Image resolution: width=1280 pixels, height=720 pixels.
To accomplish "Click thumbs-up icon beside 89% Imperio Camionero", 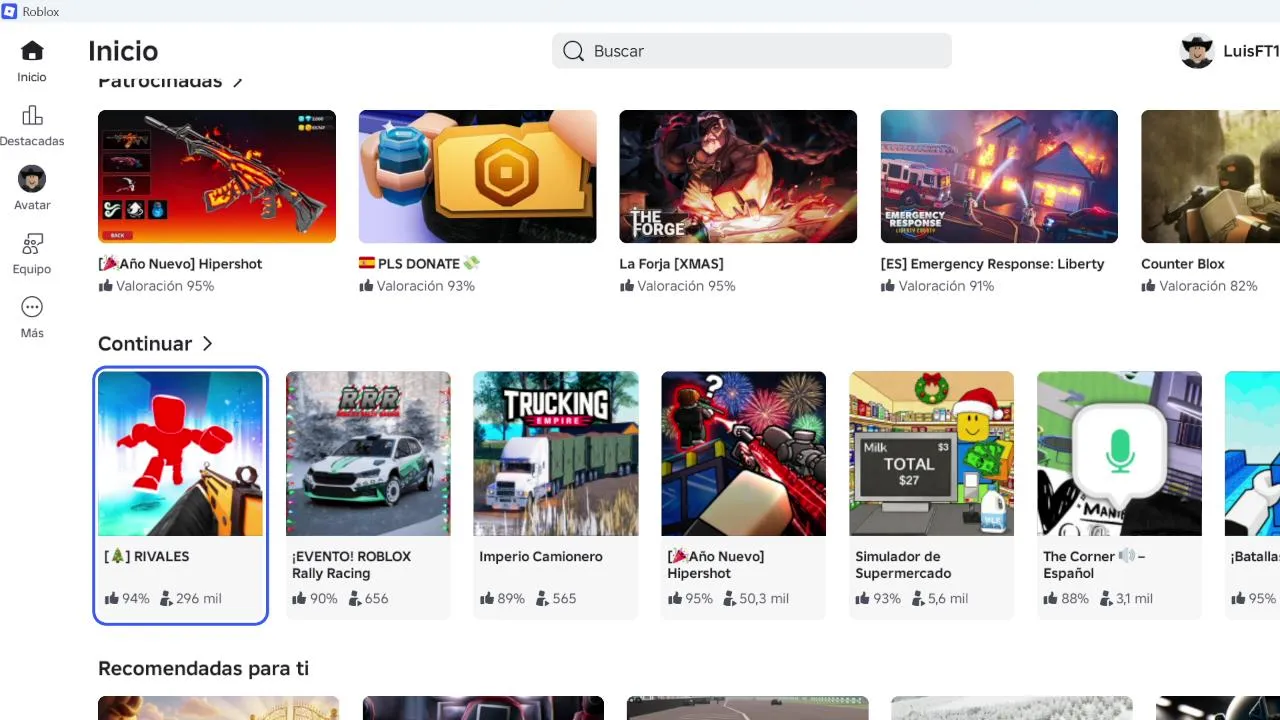I will coord(487,599).
